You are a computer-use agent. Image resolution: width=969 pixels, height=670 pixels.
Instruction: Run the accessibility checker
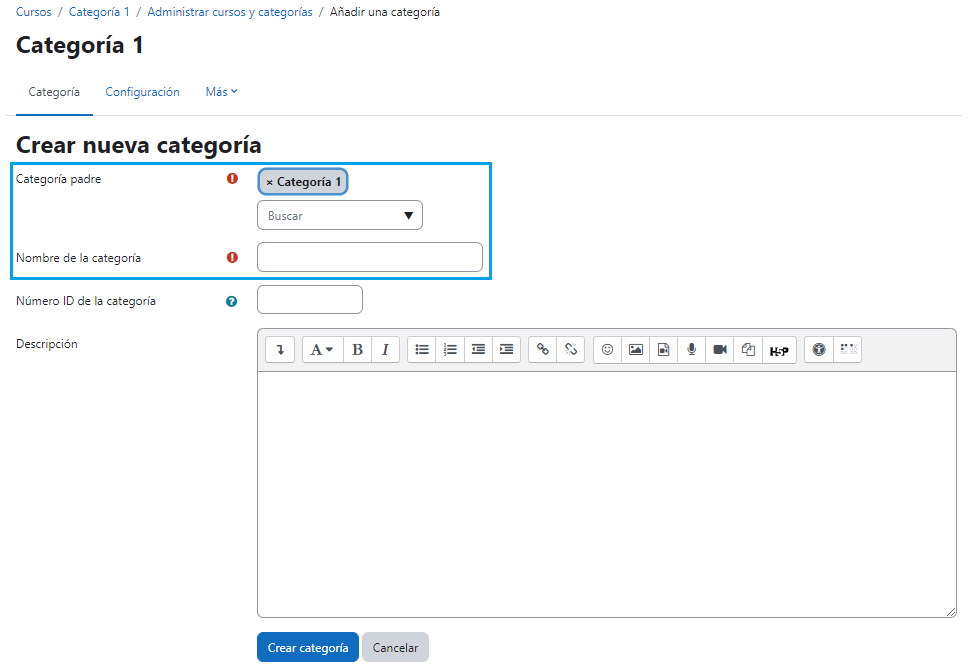point(819,349)
